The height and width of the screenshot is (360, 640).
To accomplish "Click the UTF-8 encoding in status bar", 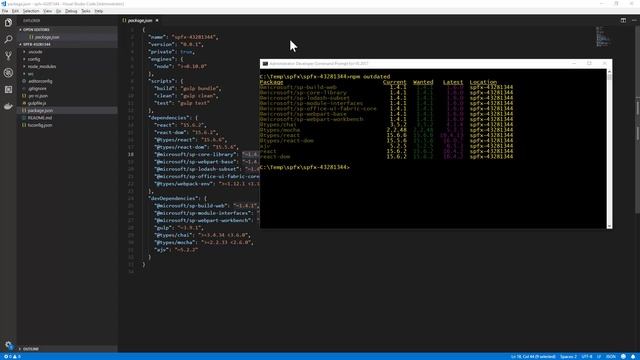I will tap(587, 357).
